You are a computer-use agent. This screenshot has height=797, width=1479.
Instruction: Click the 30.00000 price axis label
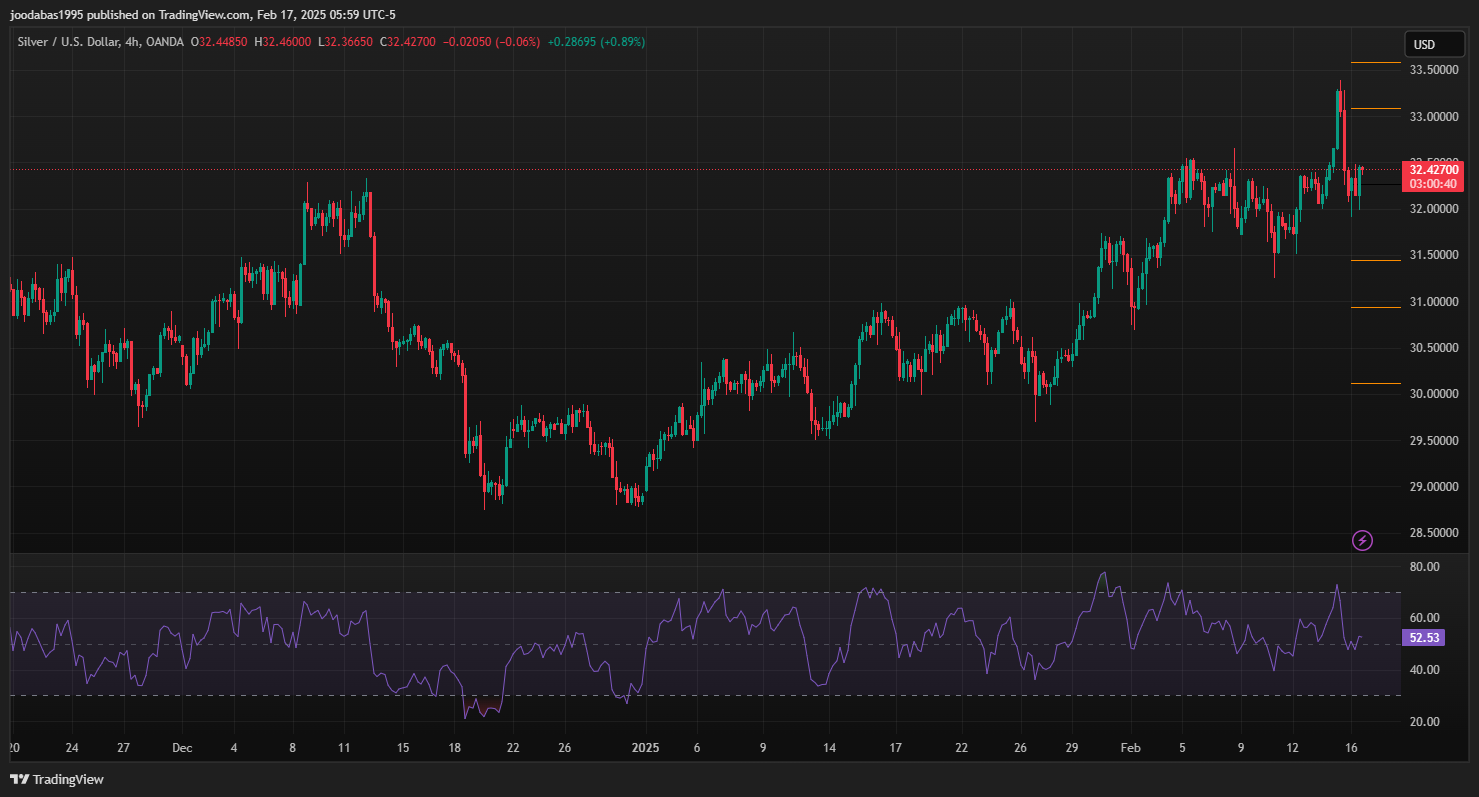(x=1432, y=394)
